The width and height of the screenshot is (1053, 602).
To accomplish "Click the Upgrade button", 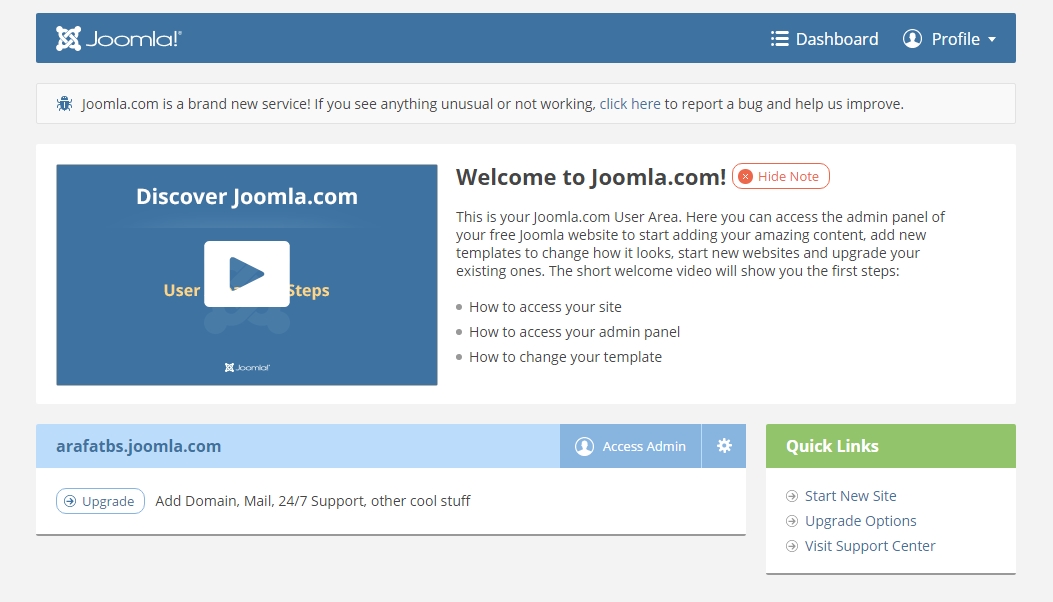I will click(100, 501).
